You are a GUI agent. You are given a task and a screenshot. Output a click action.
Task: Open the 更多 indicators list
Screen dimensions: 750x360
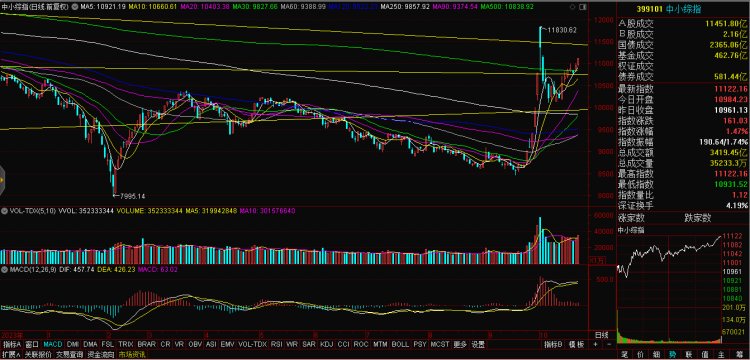click(x=460, y=344)
